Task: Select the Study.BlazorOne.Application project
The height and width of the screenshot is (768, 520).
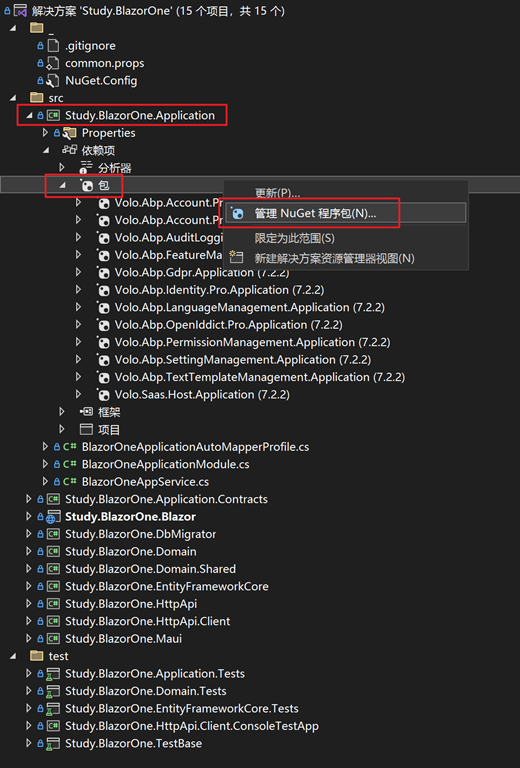Action: click(140, 116)
